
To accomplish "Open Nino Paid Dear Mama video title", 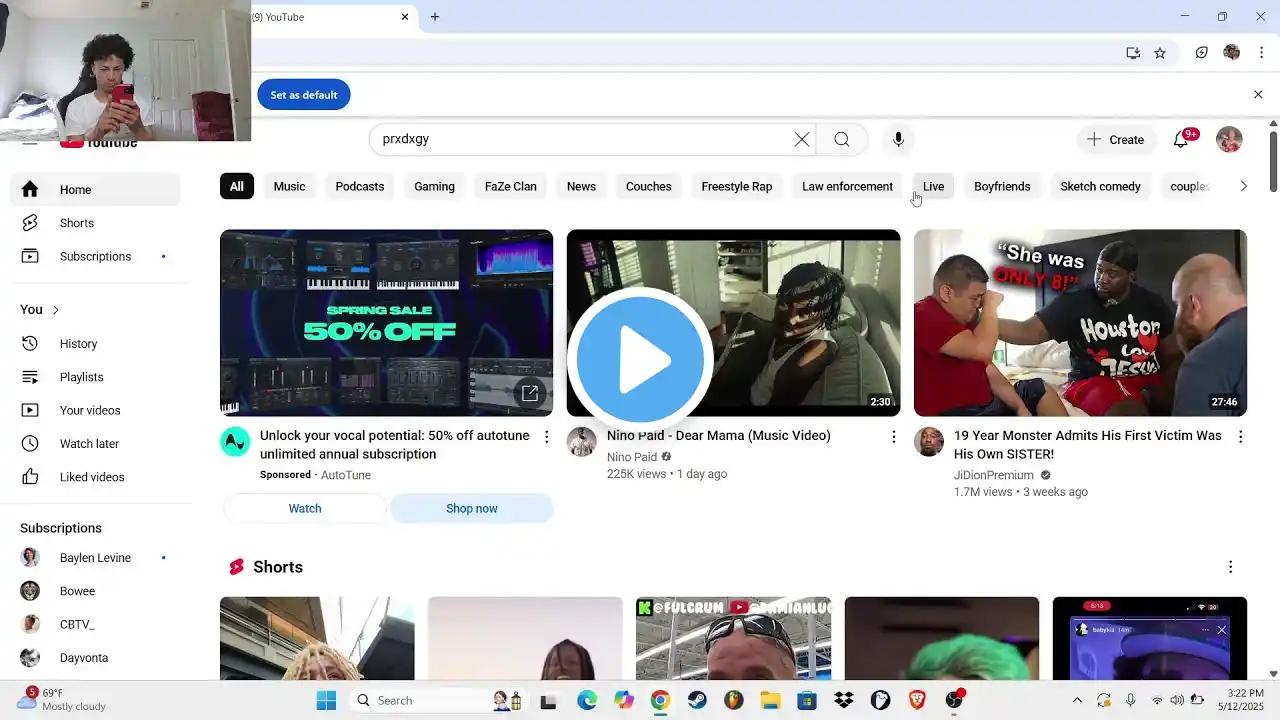I will point(719,436).
